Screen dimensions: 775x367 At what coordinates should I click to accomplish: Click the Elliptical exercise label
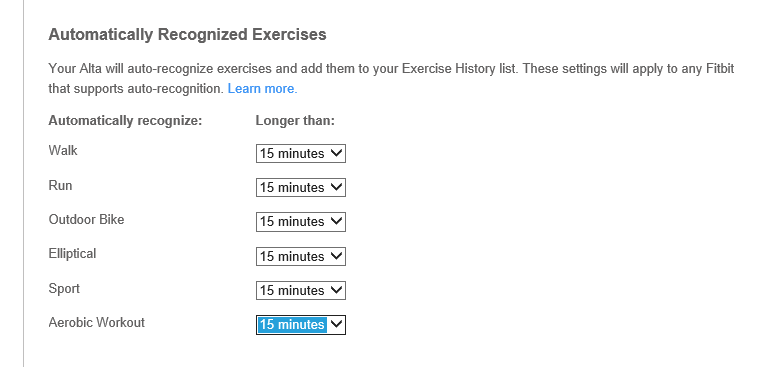(72, 253)
